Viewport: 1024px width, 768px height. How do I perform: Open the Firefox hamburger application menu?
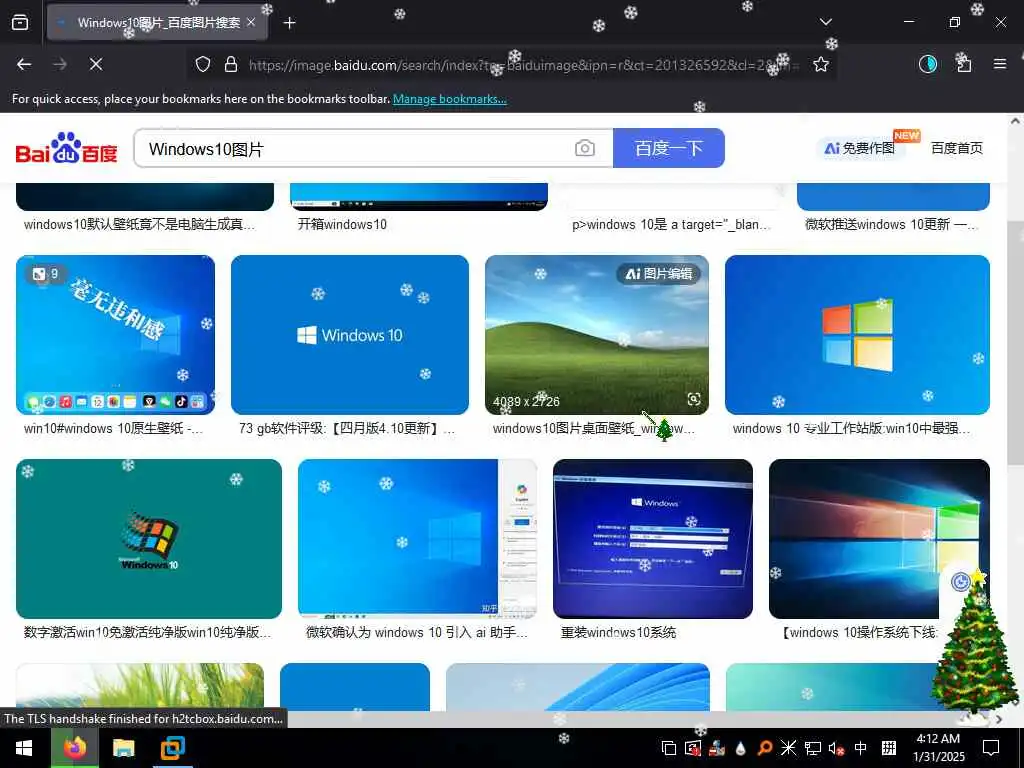[1000, 64]
